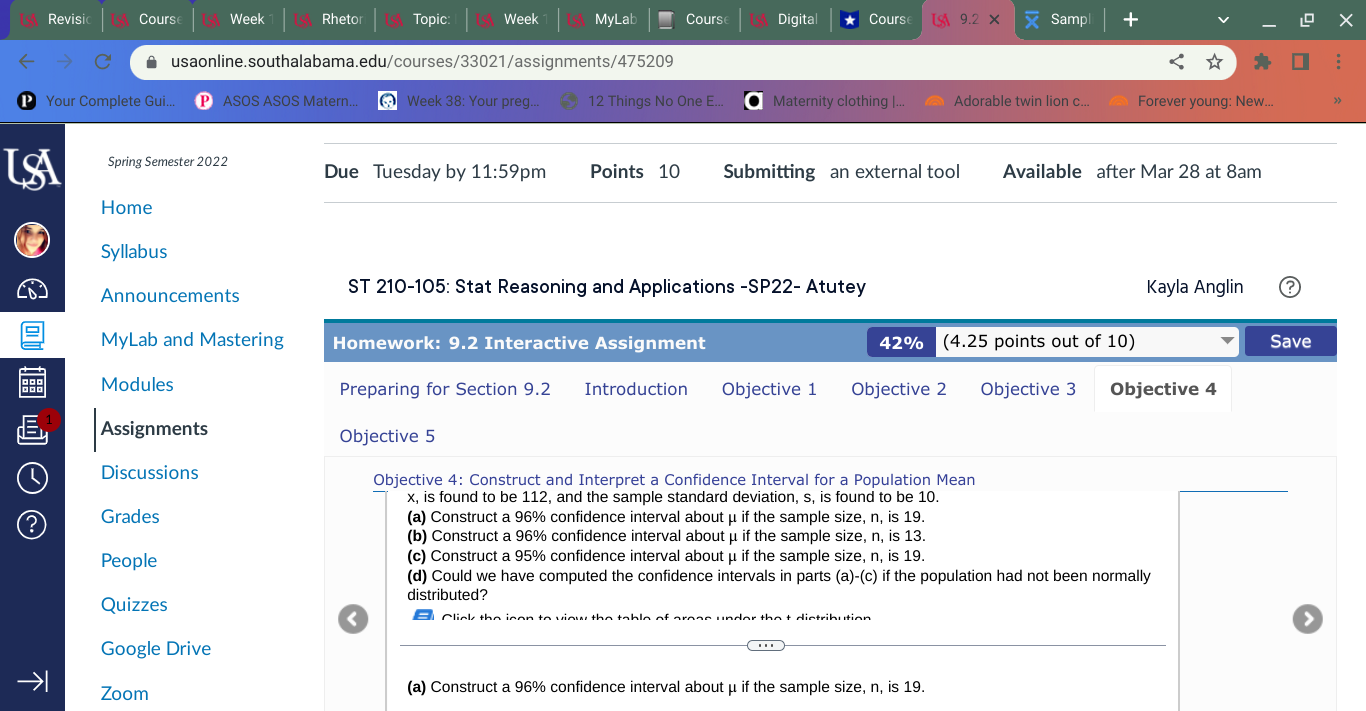The height and width of the screenshot is (711, 1366).
Task: Open a new browser tab
Action: point(1130,19)
